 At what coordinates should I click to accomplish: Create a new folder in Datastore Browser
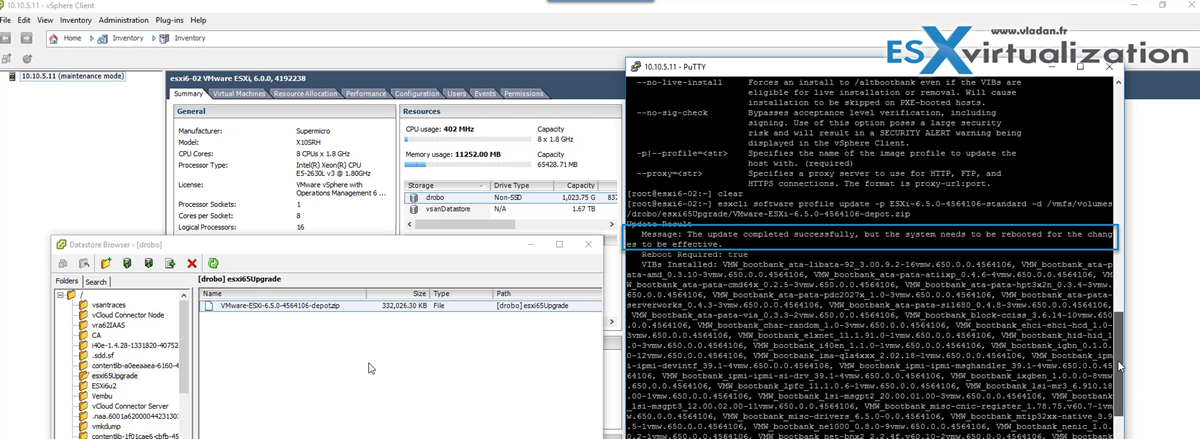point(107,263)
